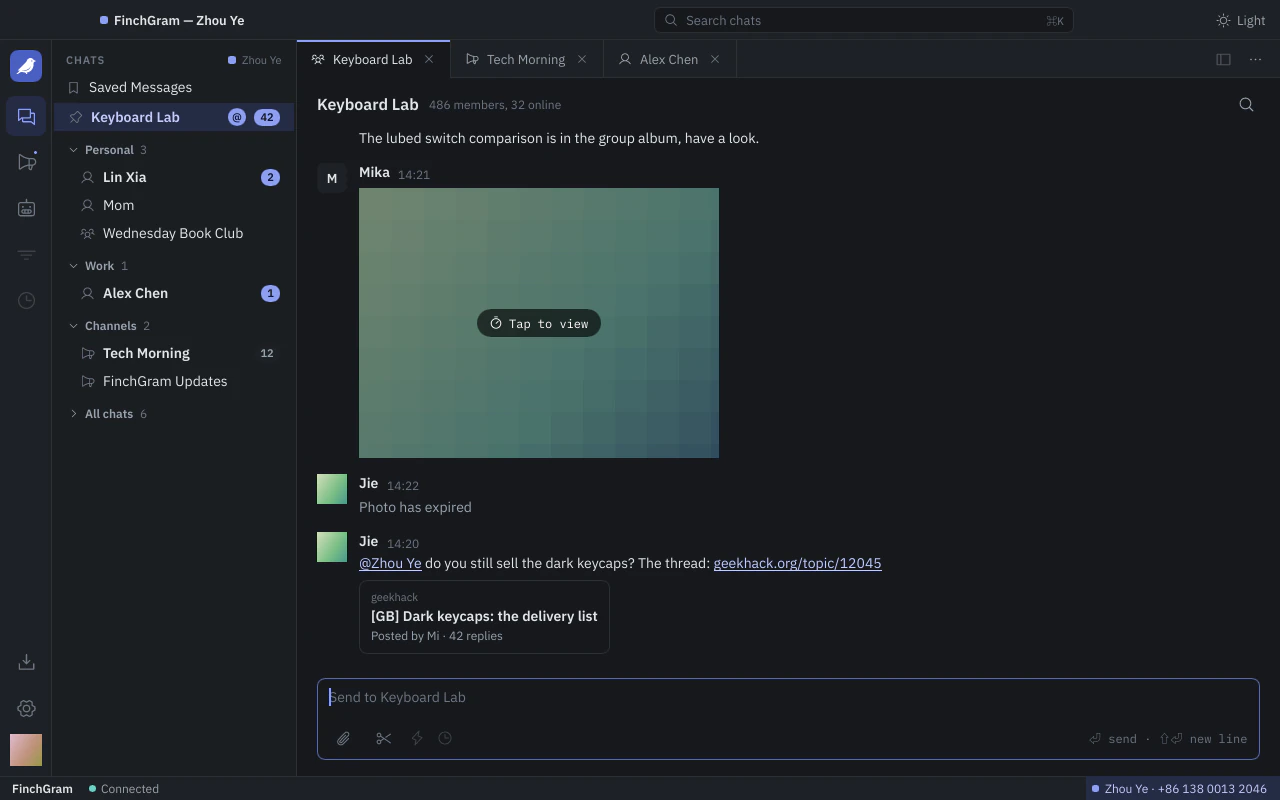Open Settings gear in left rail
Image resolution: width=1280 pixels, height=800 pixels.
[26, 708]
